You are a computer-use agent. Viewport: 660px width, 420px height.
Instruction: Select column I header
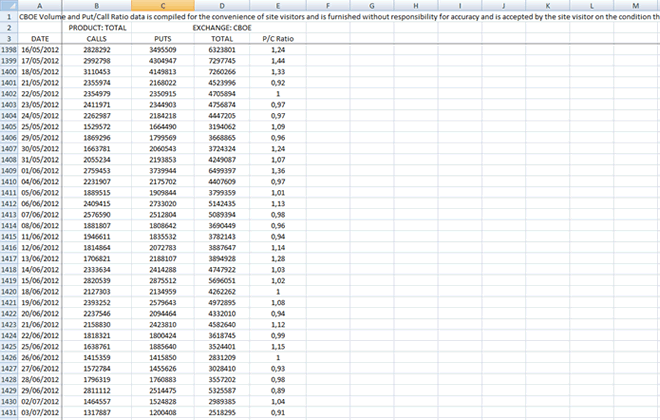tap(460, 5)
